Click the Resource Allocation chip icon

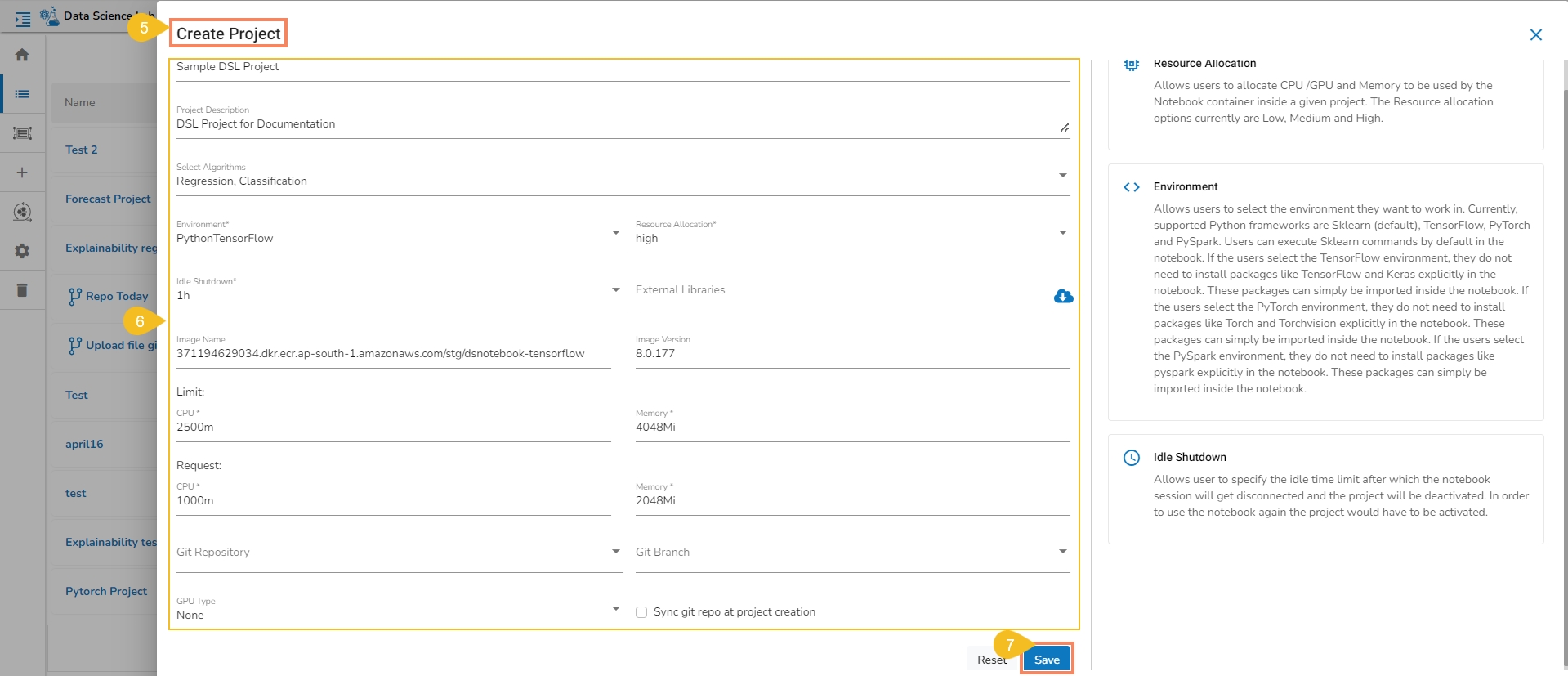pyautogui.click(x=1132, y=64)
